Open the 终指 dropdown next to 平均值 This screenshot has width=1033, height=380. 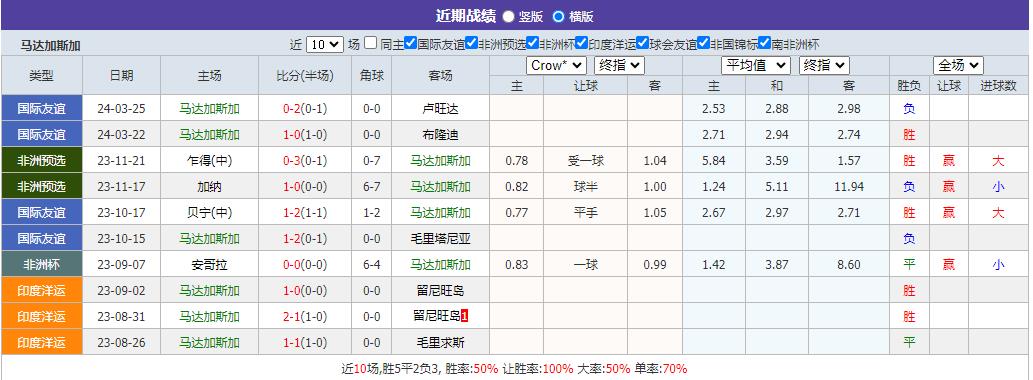click(824, 65)
